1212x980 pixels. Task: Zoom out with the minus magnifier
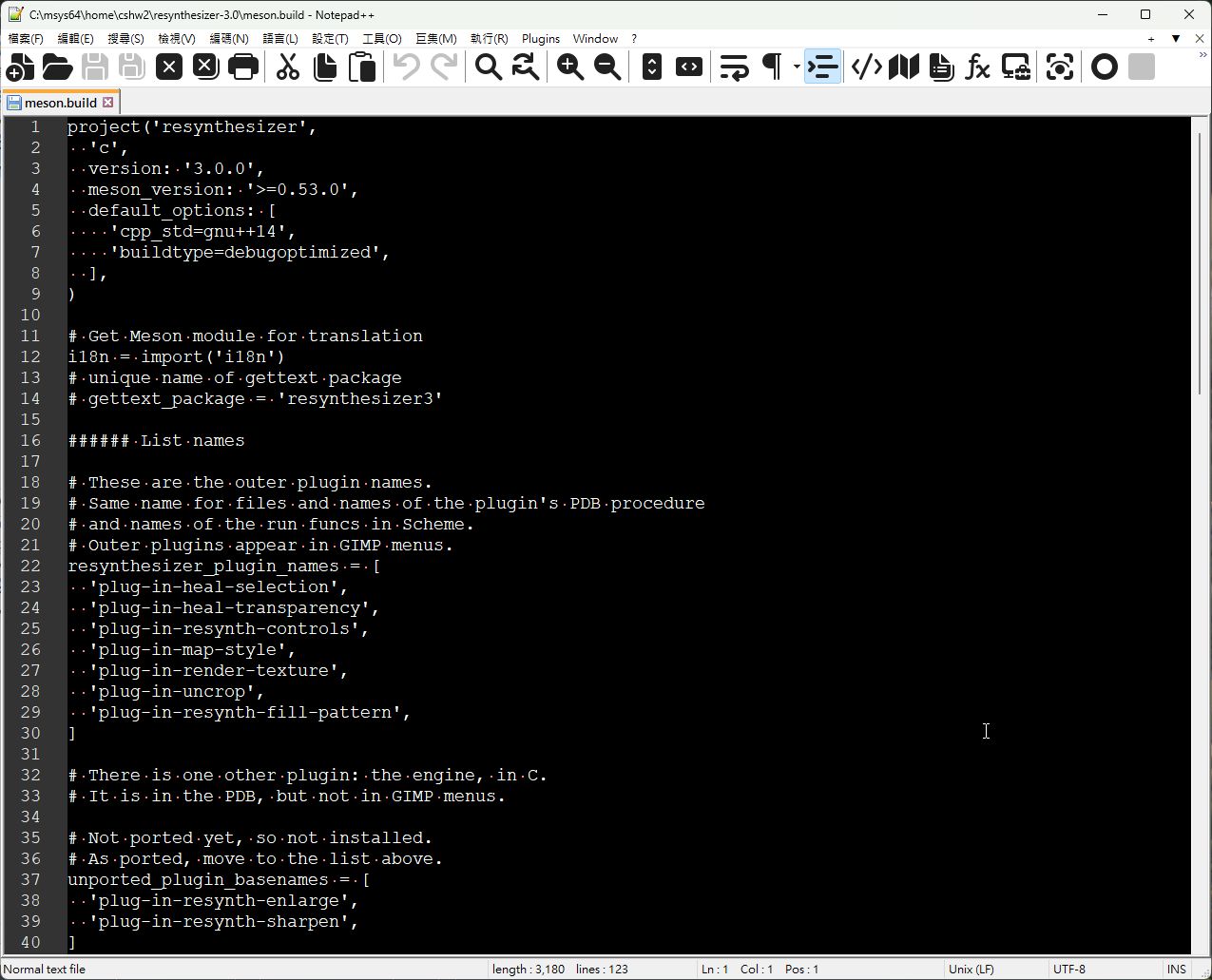(x=607, y=67)
